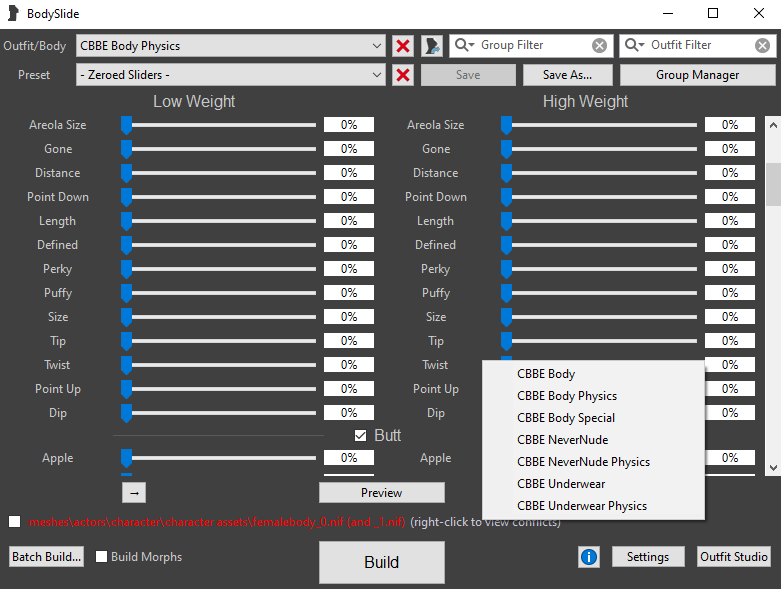Open the Group Manager

pos(697,75)
